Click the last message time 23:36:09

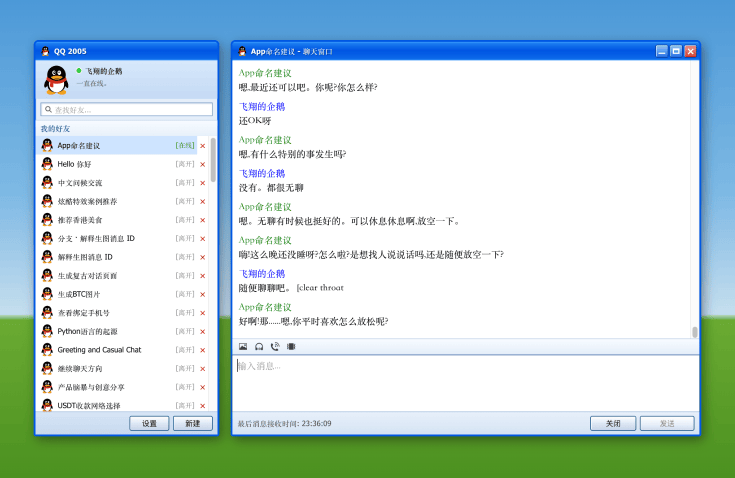coord(316,423)
